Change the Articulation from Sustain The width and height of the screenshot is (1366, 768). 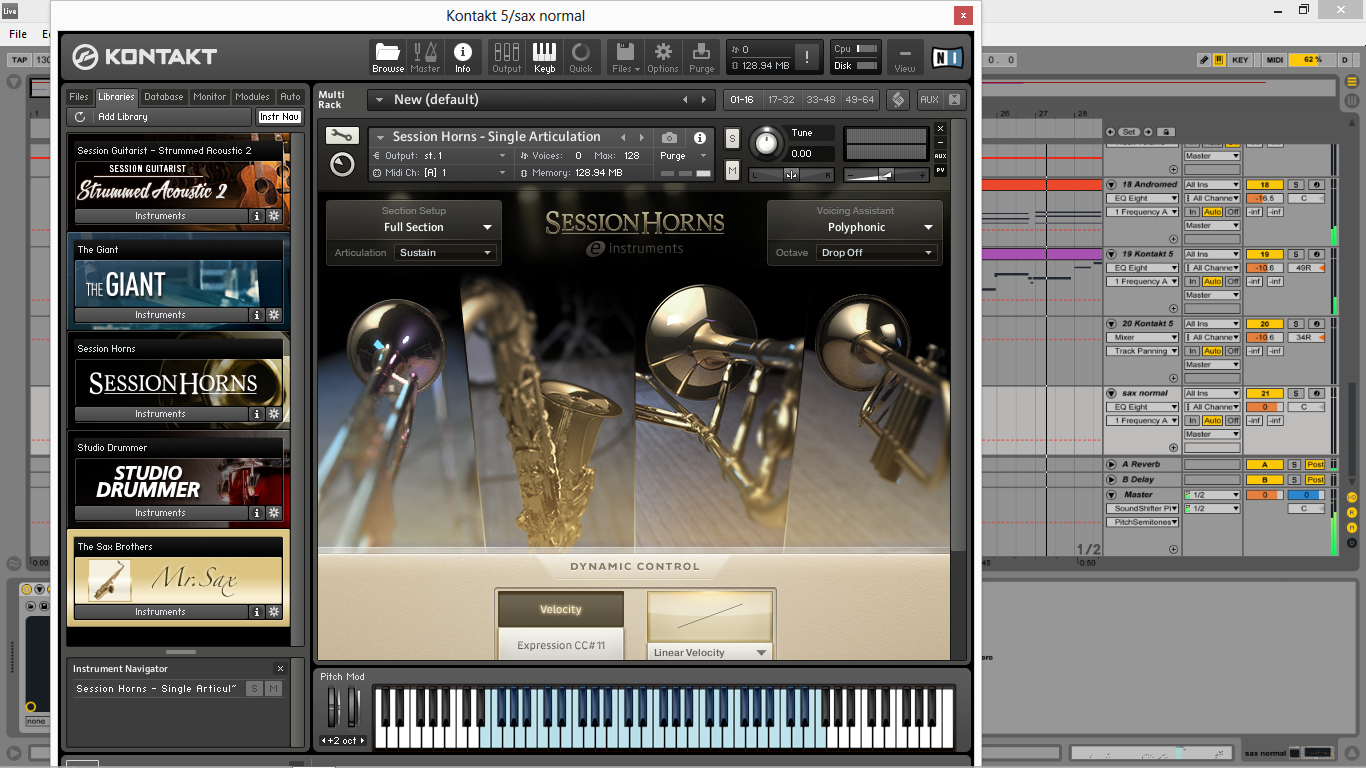pos(445,252)
